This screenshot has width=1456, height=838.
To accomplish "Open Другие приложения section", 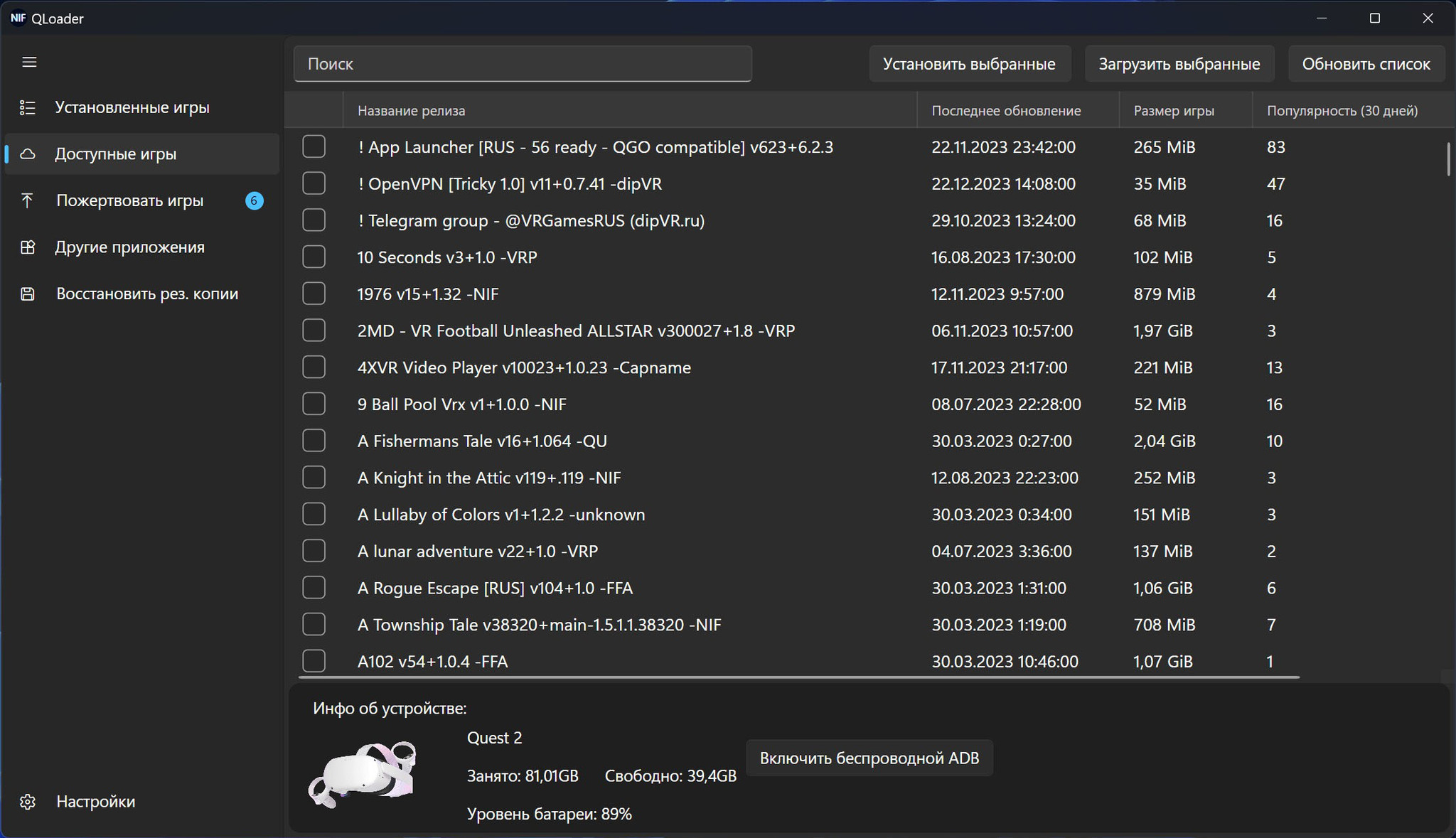I will (x=142, y=247).
